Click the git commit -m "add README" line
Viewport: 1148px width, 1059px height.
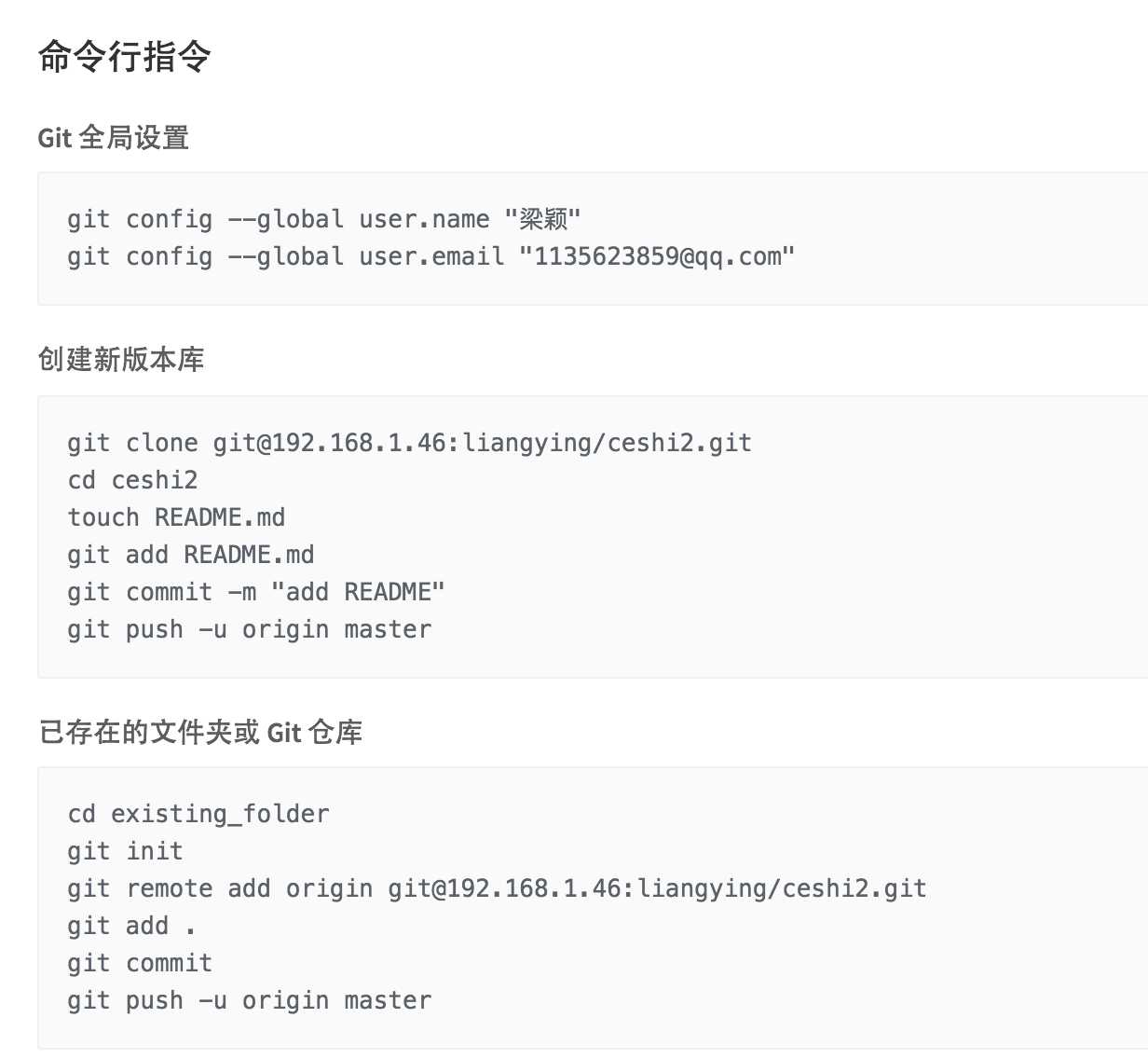256,592
